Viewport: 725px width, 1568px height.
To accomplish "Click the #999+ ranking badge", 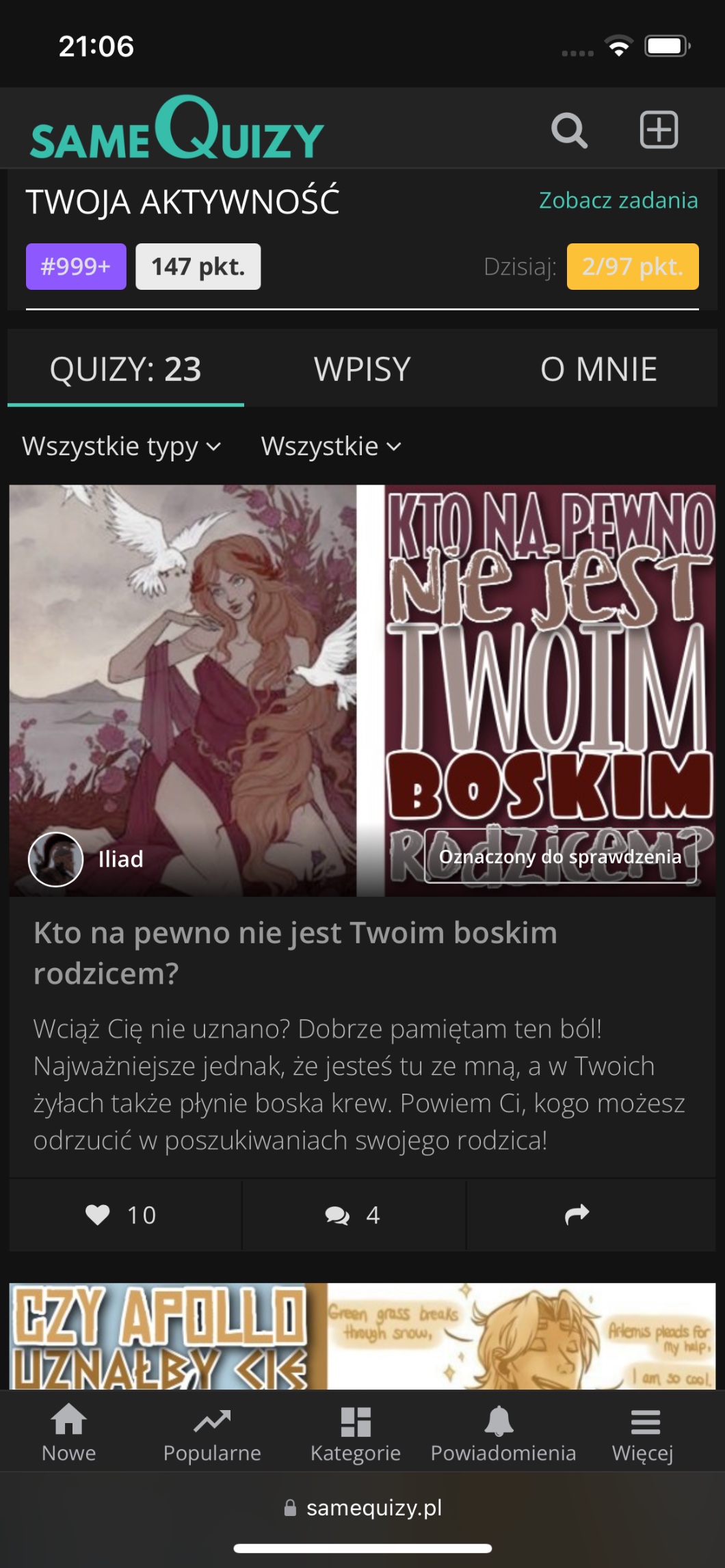I will tap(76, 267).
